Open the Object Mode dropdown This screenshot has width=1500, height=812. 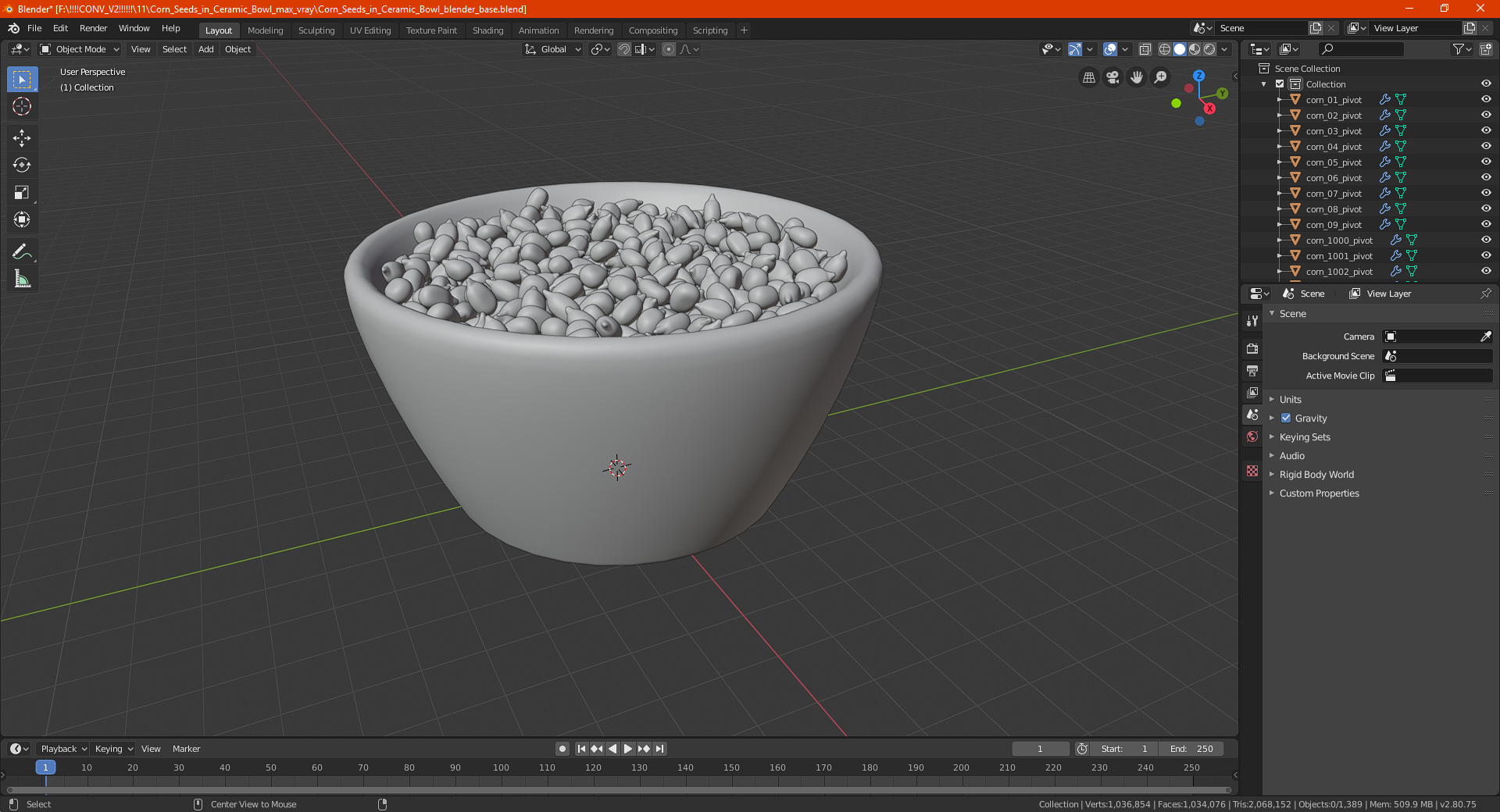pyautogui.click(x=80, y=49)
